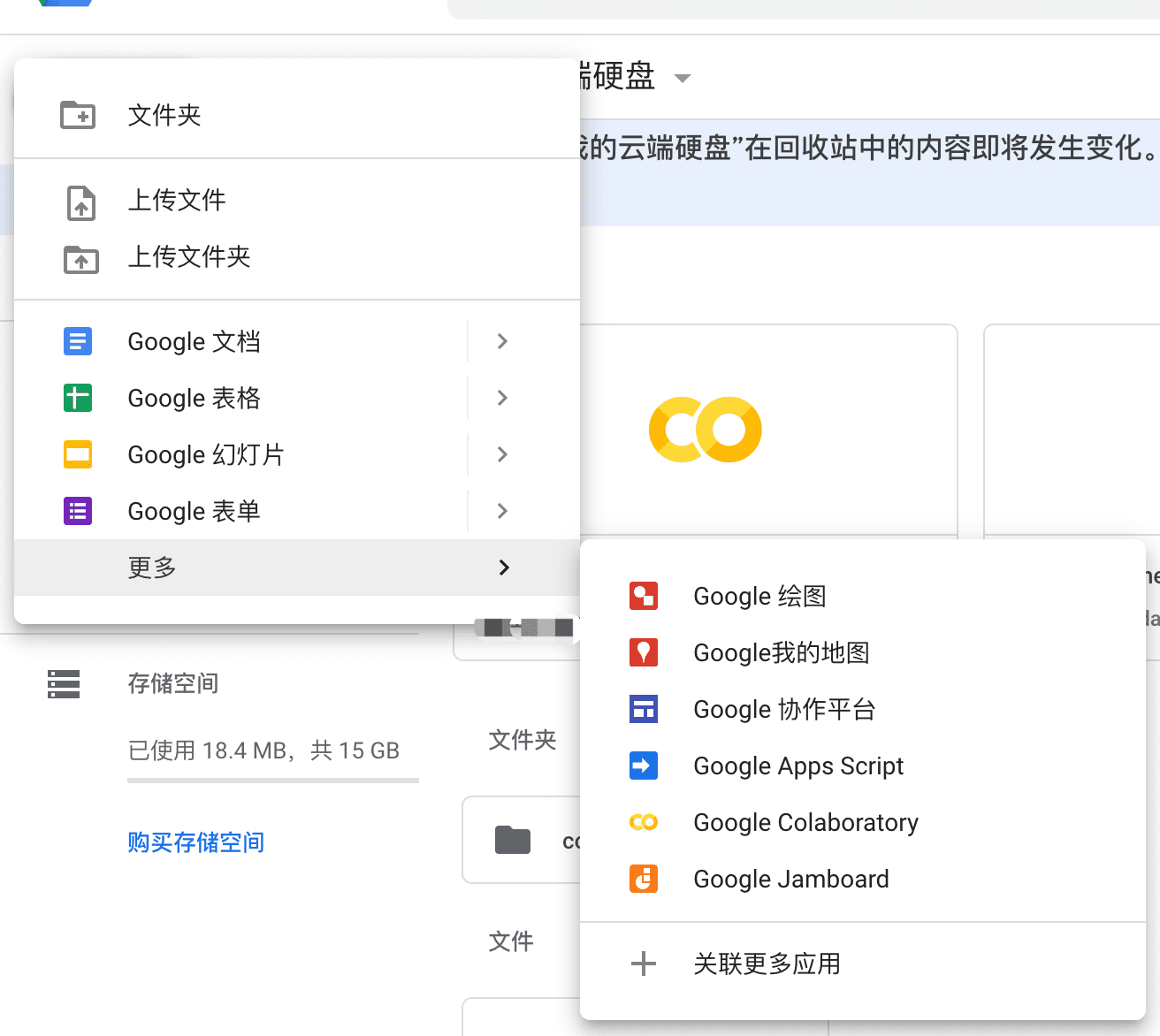1160x1036 pixels.
Task: Click the 文件 section heading
Action: click(x=511, y=941)
